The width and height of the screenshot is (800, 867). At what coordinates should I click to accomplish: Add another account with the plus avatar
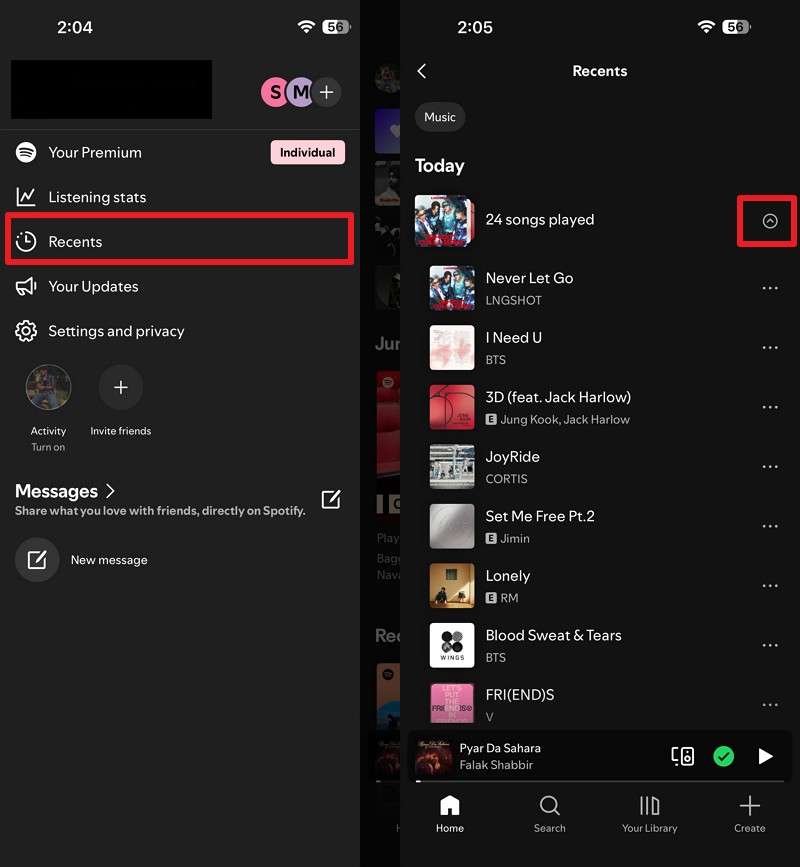[326, 92]
